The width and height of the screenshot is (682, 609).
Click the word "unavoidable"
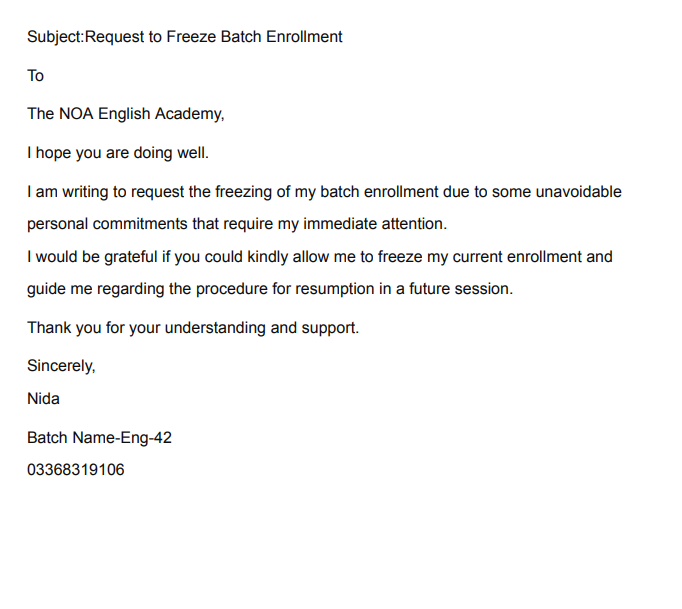(x=582, y=192)
